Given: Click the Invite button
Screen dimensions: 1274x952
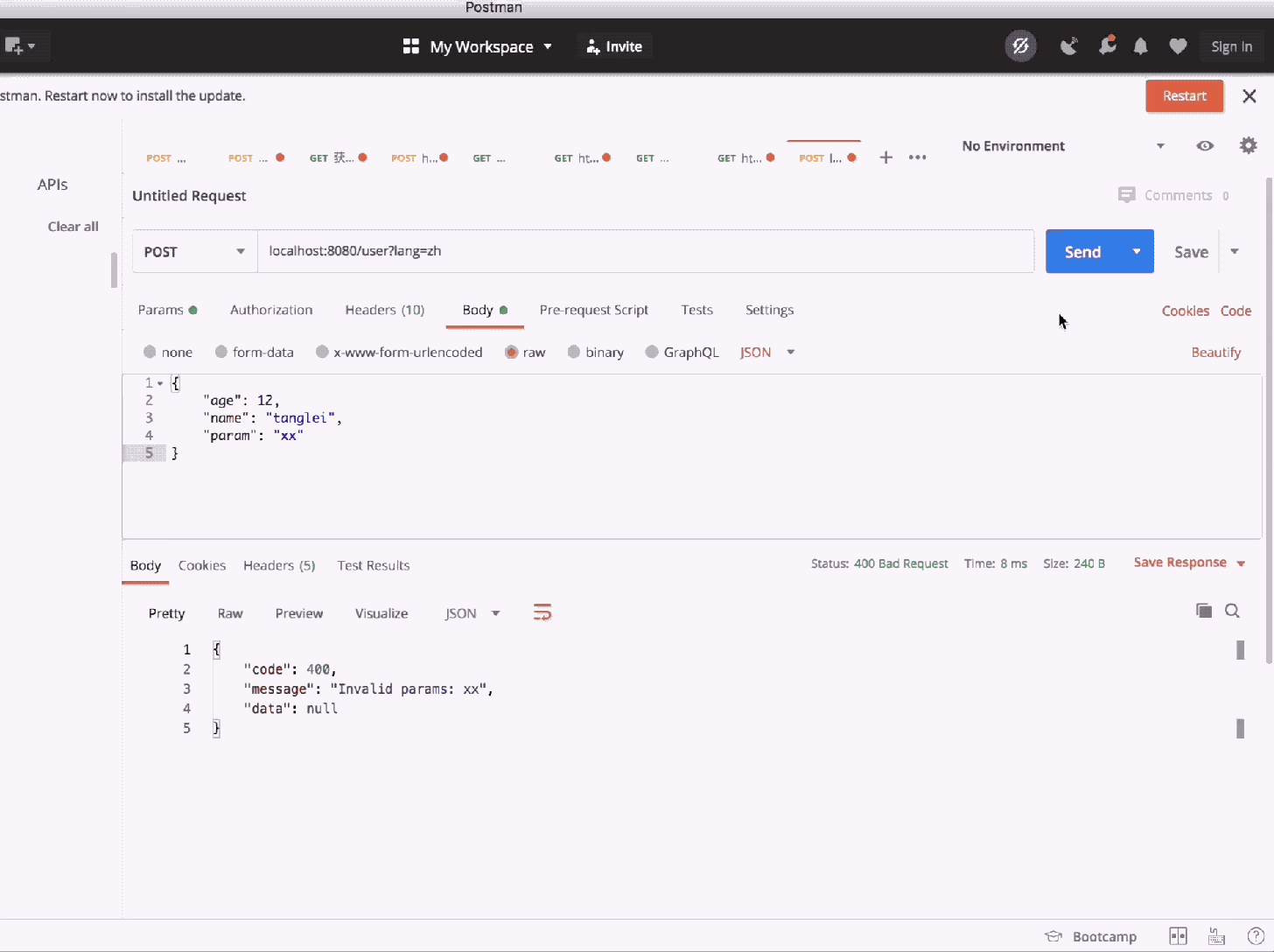Looking at the screenshot, I should tap(614, 46).
